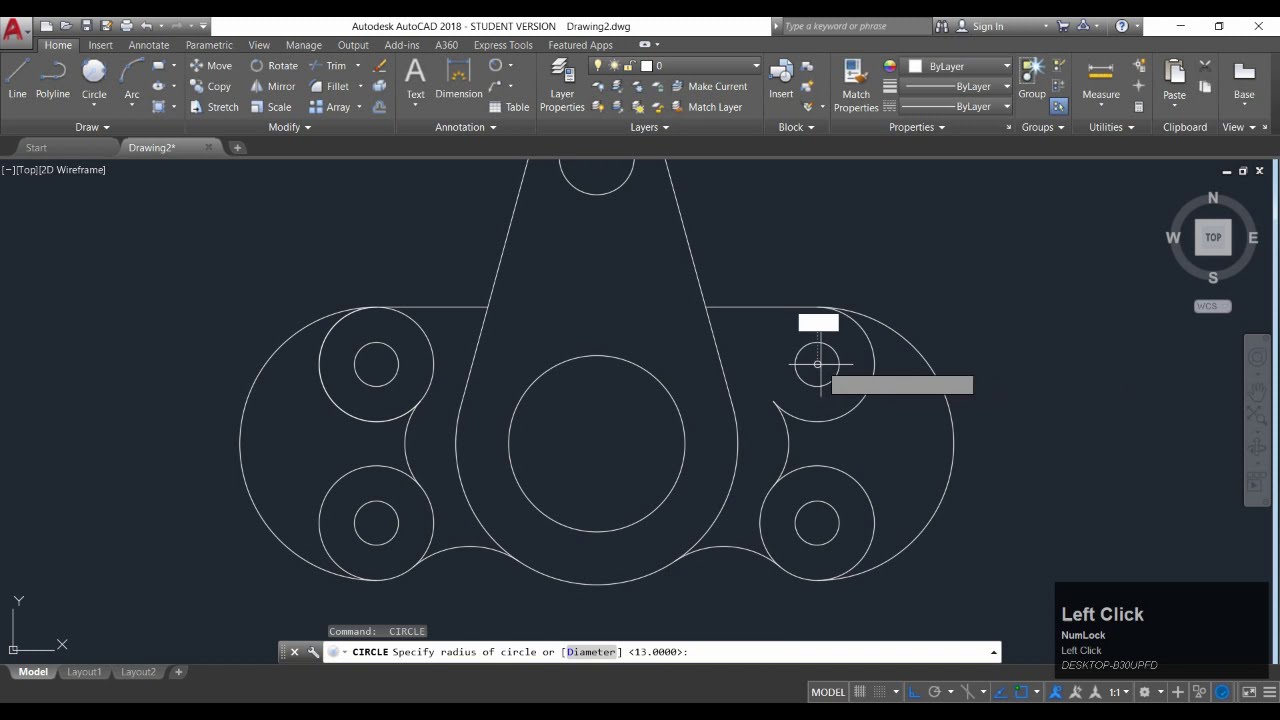Click the Trim tool
Viewport: 1280px width, 720px height.
(x=328, y=66)
